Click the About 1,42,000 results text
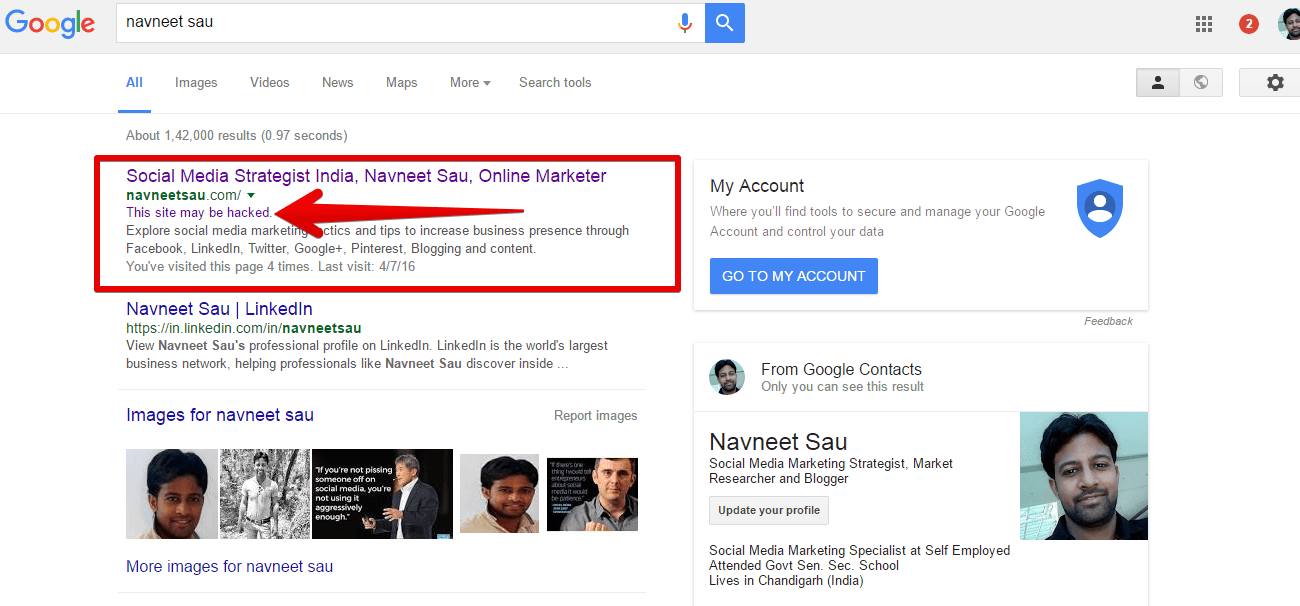 pyautogui.click(x=237, y=136)
